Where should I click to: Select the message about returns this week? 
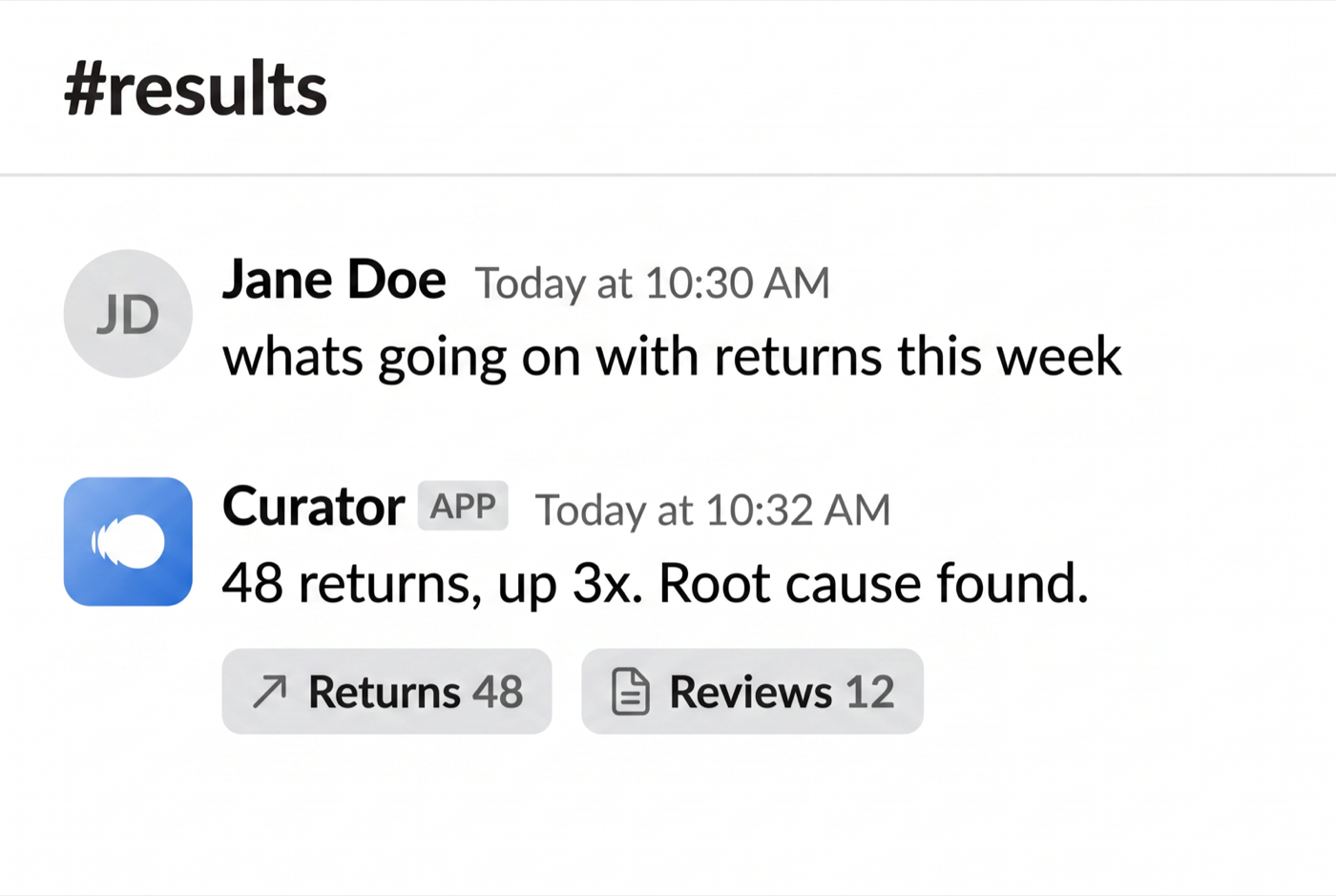(672, 357)
